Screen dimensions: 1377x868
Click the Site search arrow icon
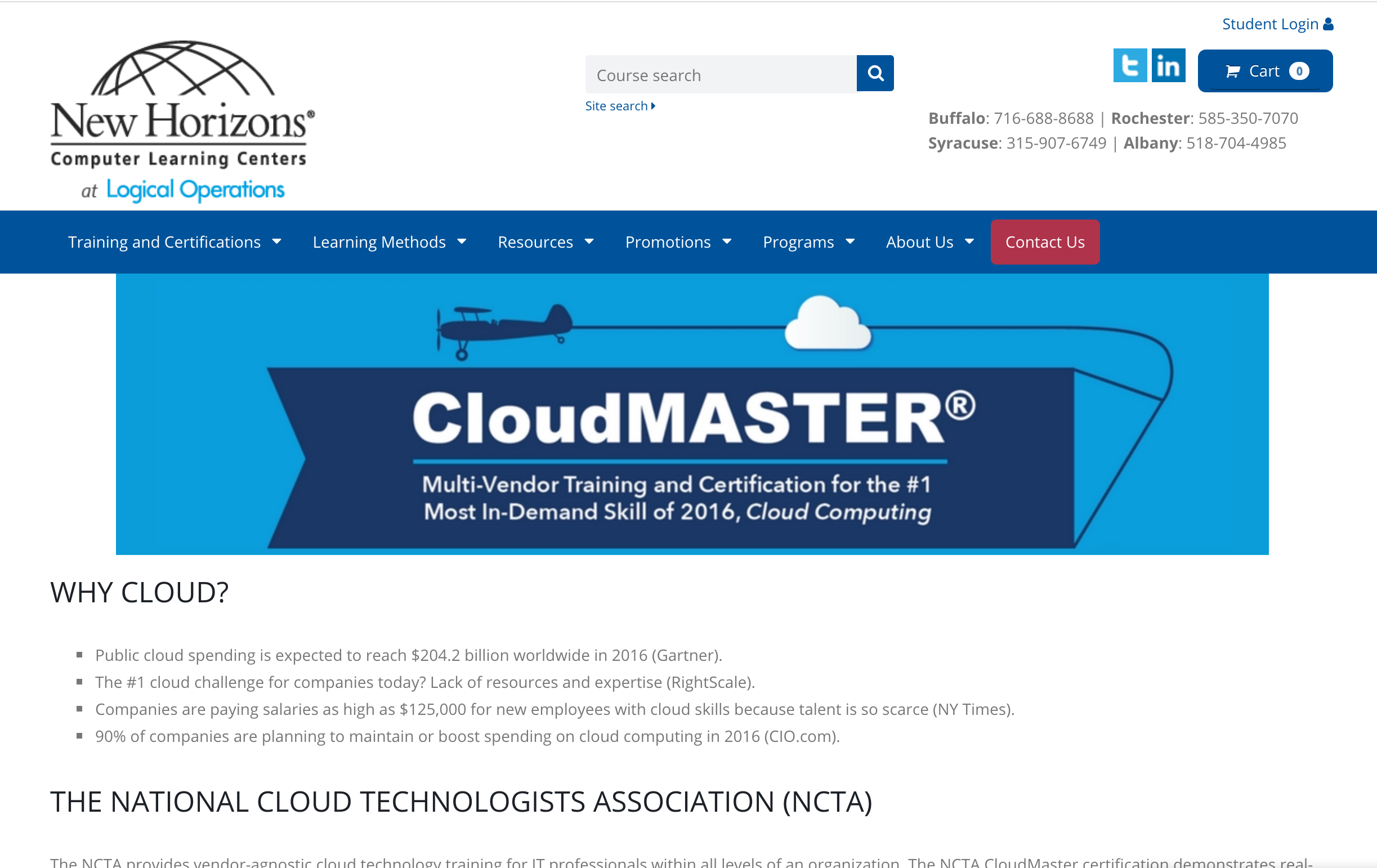(x=654, y=106)
